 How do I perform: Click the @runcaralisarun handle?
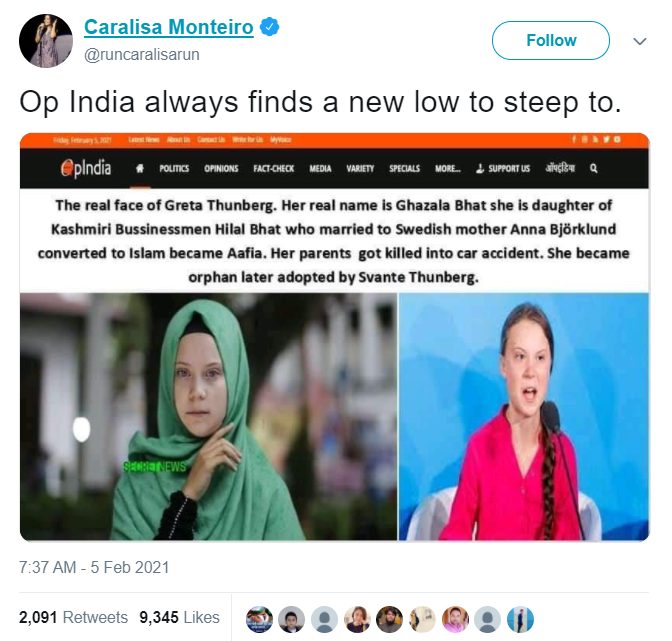click(142, 55)
